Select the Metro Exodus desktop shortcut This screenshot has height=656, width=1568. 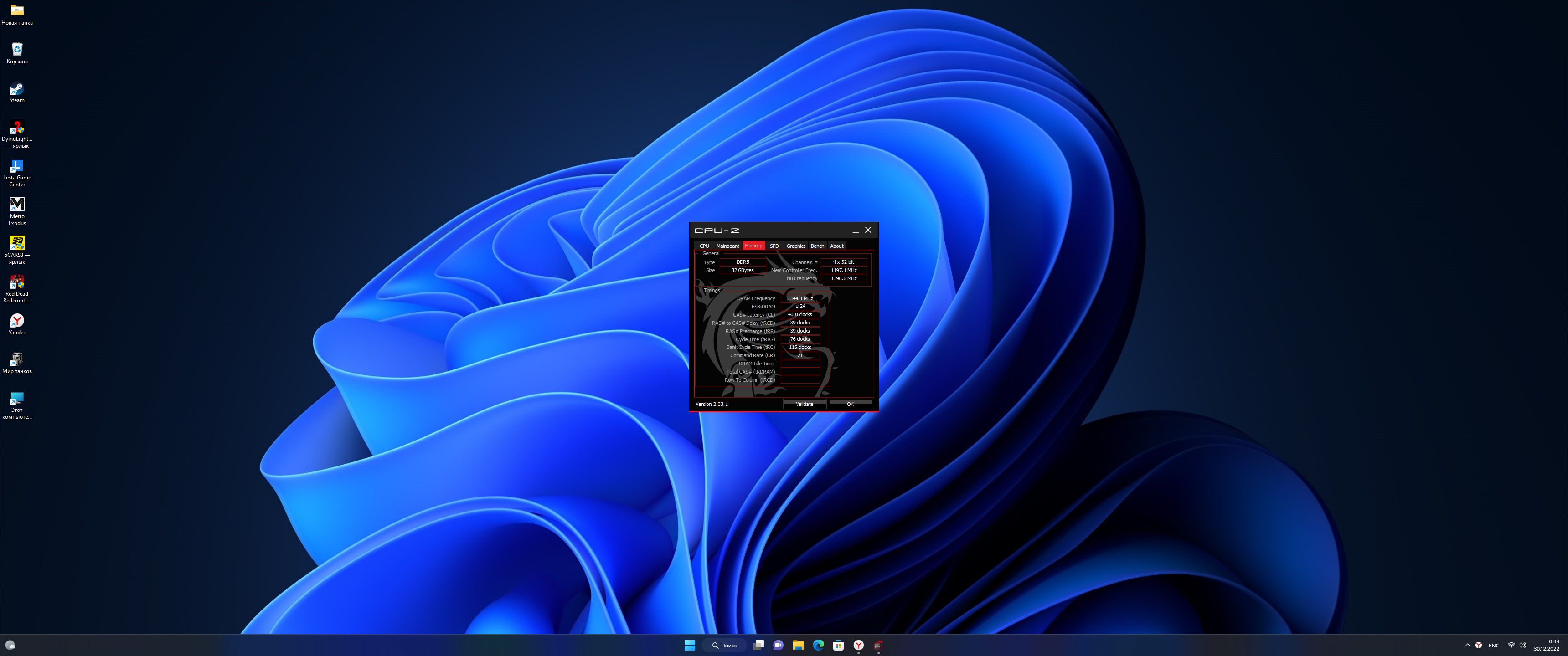tap(17, 210)
